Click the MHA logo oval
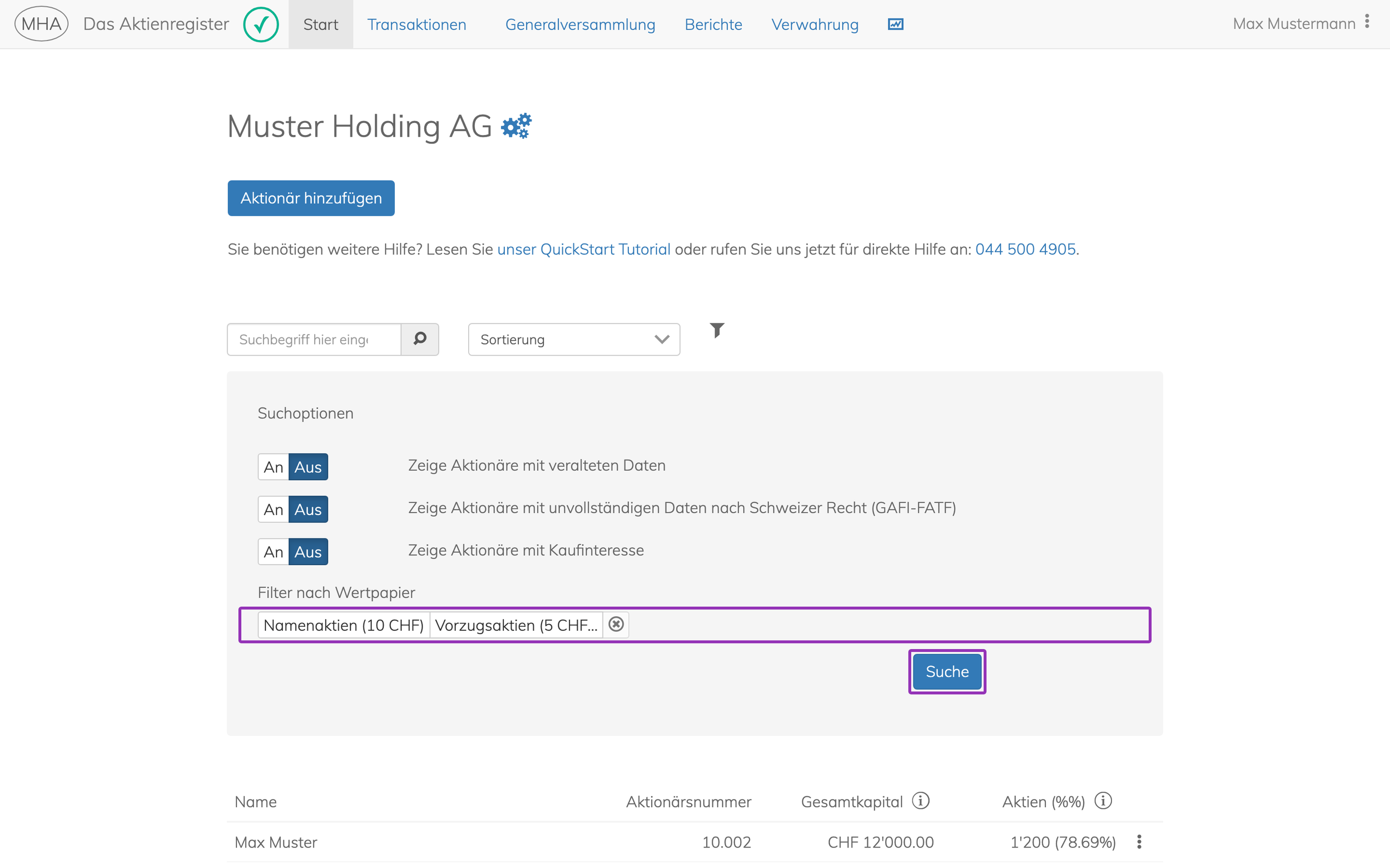The width and height of the screenshot is (1390, 868). tap(41, 24)
